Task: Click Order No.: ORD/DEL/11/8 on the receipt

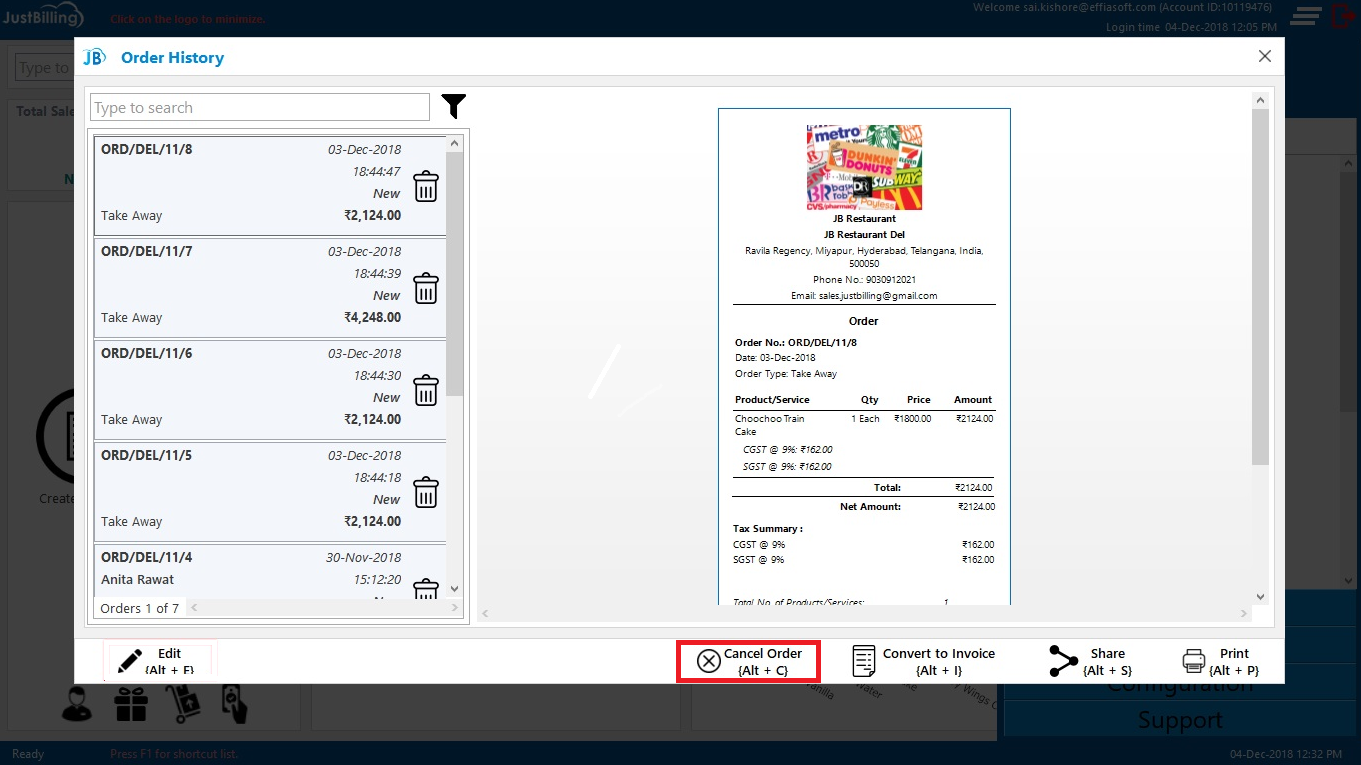Action: [x=796, y=342]
